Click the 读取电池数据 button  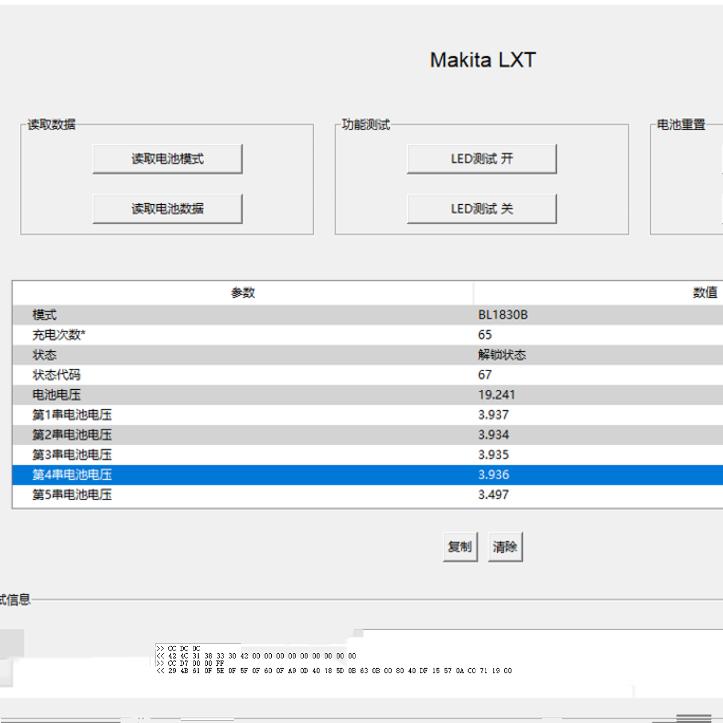click(x=167, y=208)
